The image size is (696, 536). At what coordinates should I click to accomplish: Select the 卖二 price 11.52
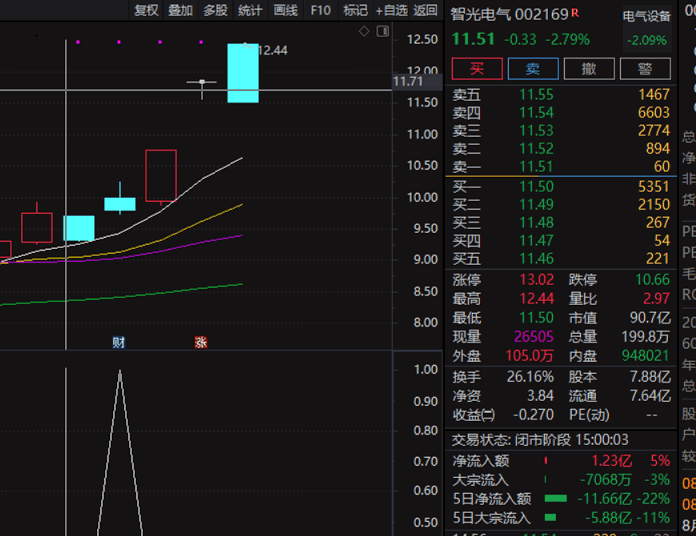(536, 149)
